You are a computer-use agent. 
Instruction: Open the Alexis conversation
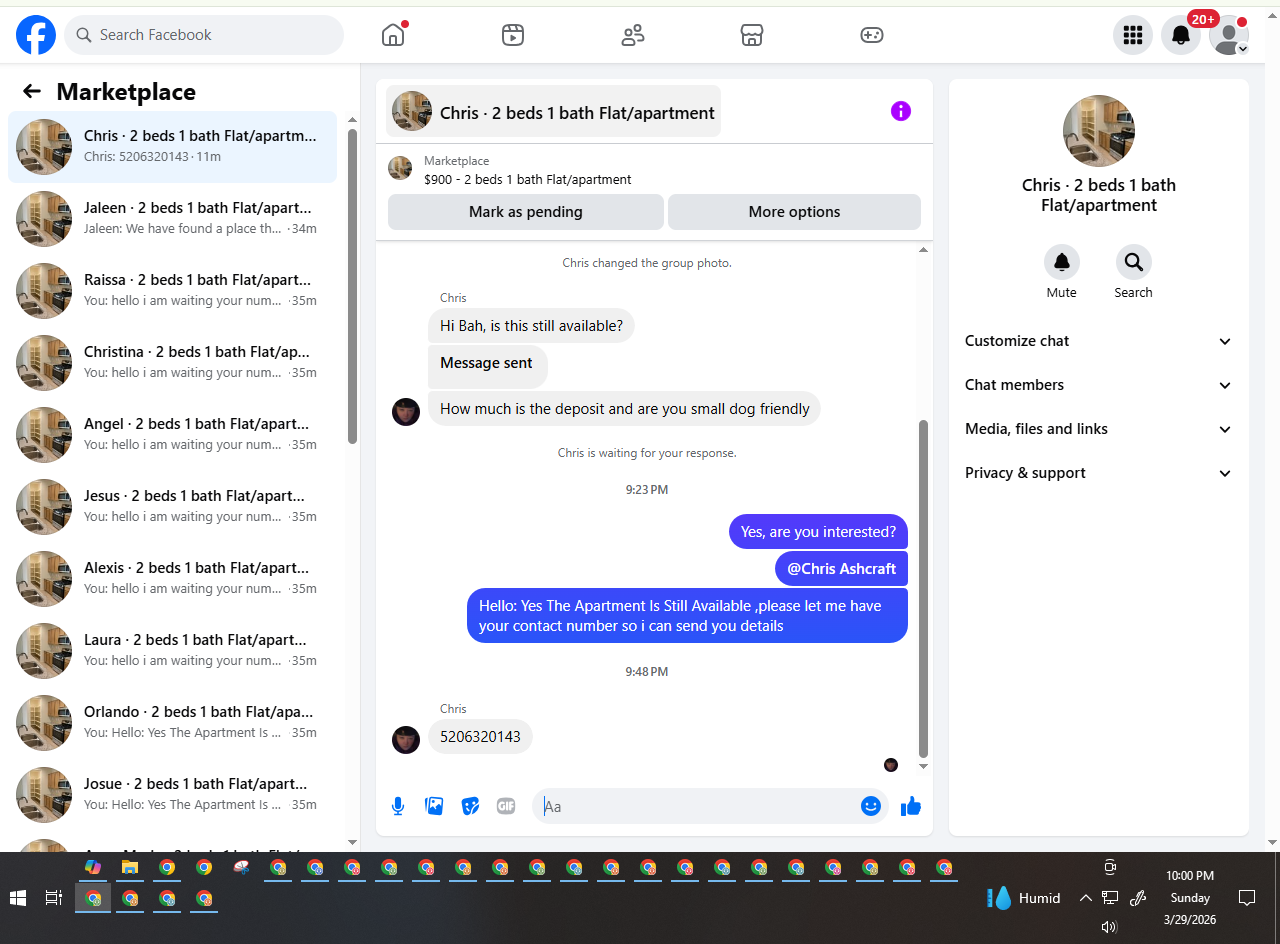click(x=172, y=579)
